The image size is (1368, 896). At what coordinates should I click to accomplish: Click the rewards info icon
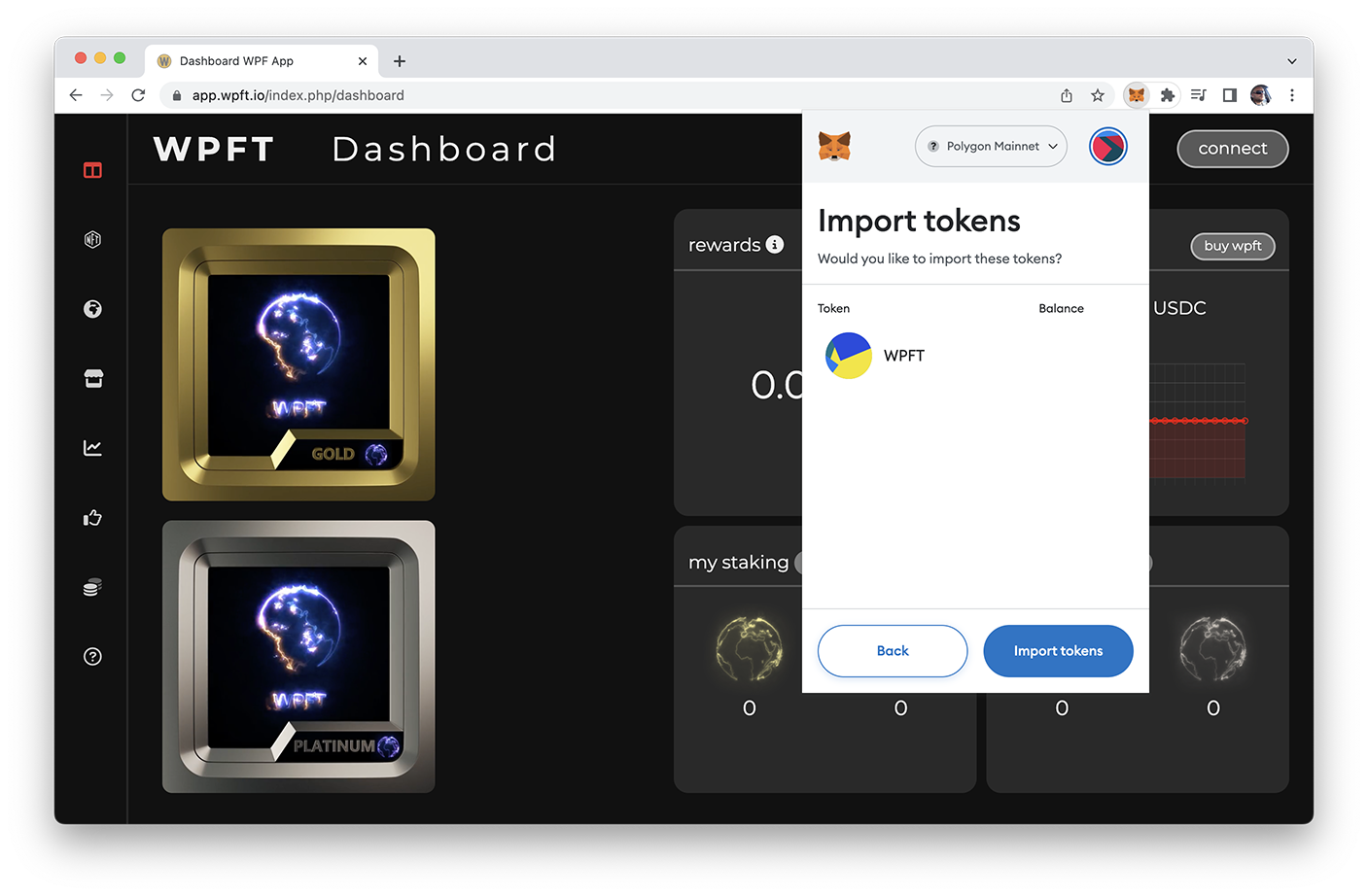(775, 245)
